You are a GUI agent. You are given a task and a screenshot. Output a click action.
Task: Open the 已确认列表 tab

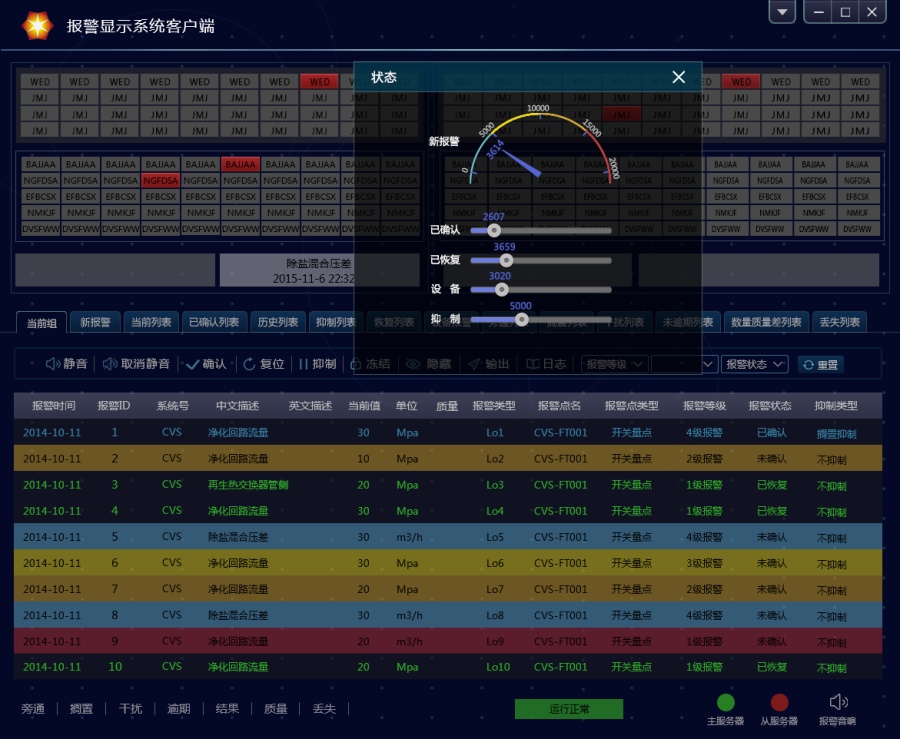(x=214, y=322)
